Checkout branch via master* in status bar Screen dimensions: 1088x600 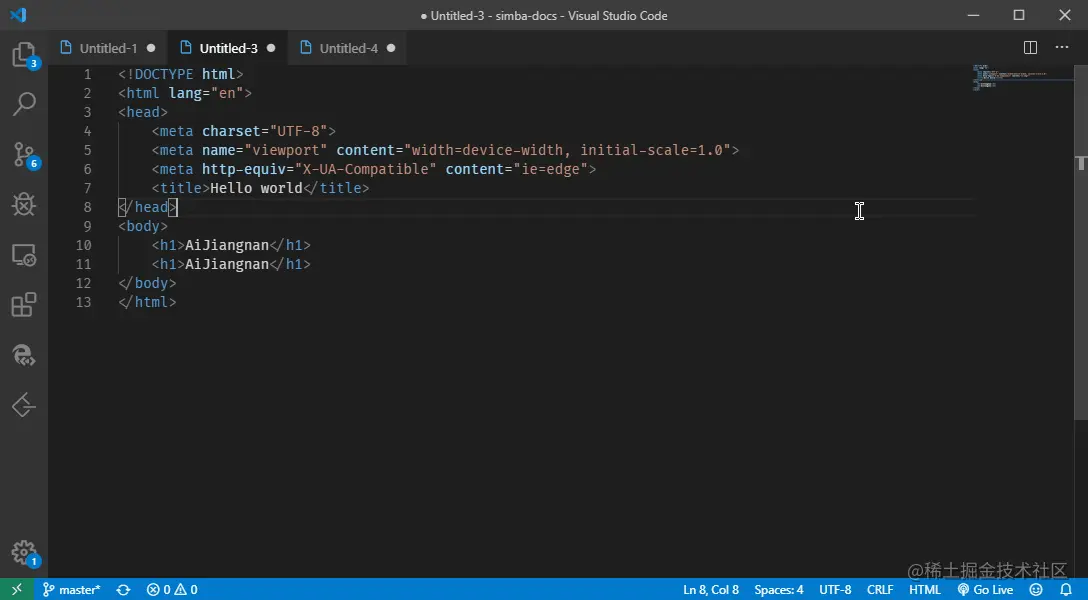pos(72,590)
